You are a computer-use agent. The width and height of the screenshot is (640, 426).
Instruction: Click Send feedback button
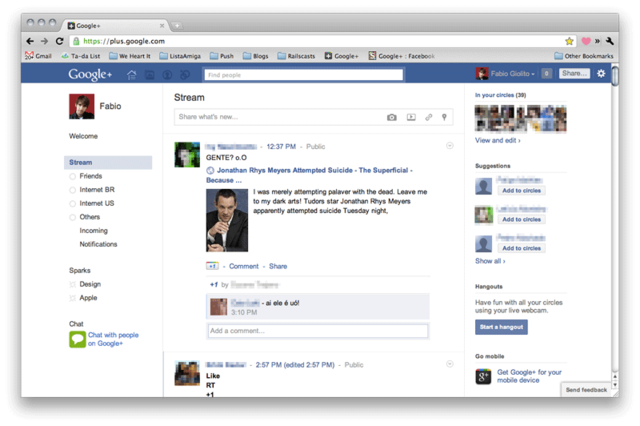586,390
